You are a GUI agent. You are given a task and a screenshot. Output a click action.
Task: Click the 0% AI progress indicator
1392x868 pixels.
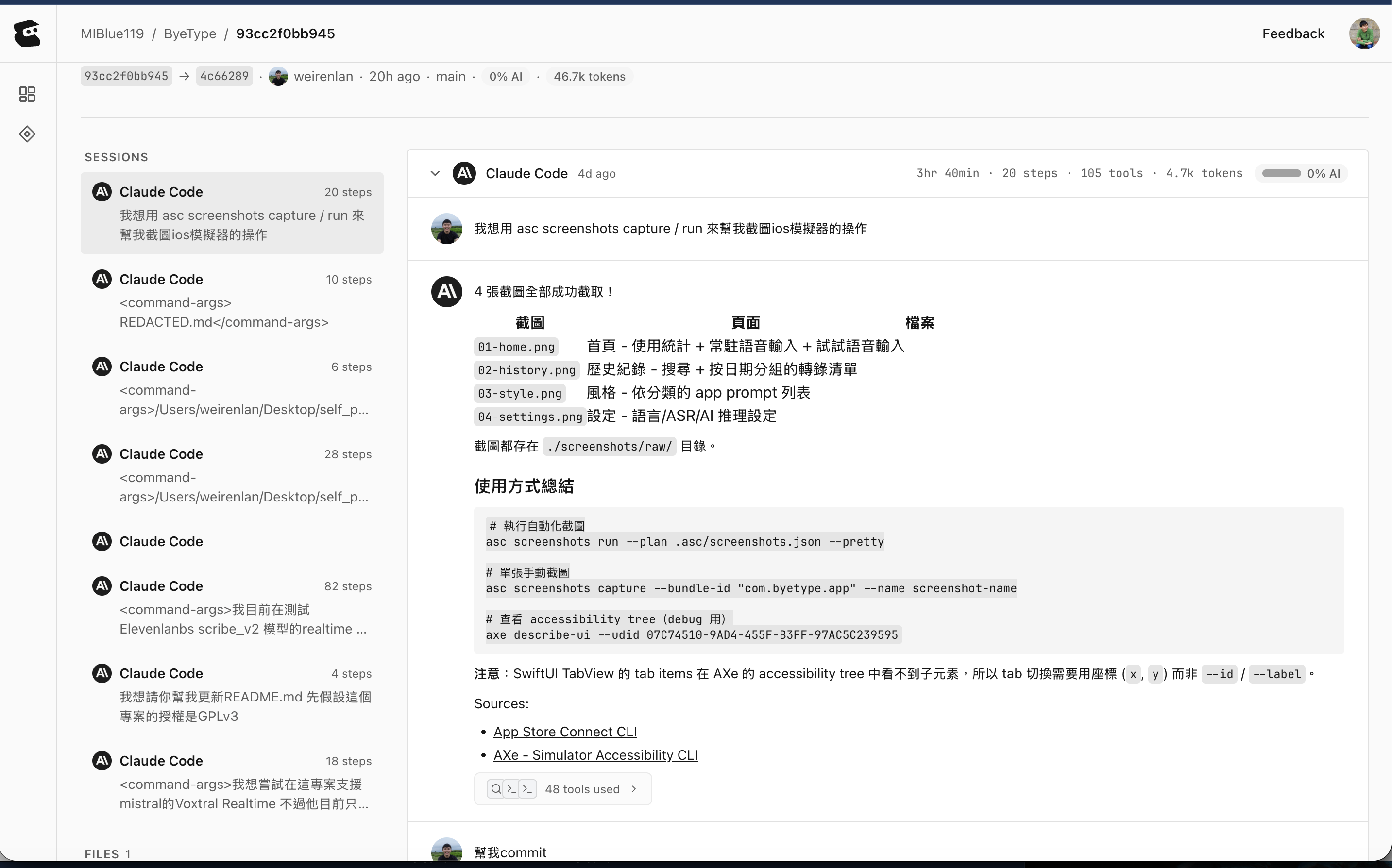pyautogui.click(x=1302, y=173)
